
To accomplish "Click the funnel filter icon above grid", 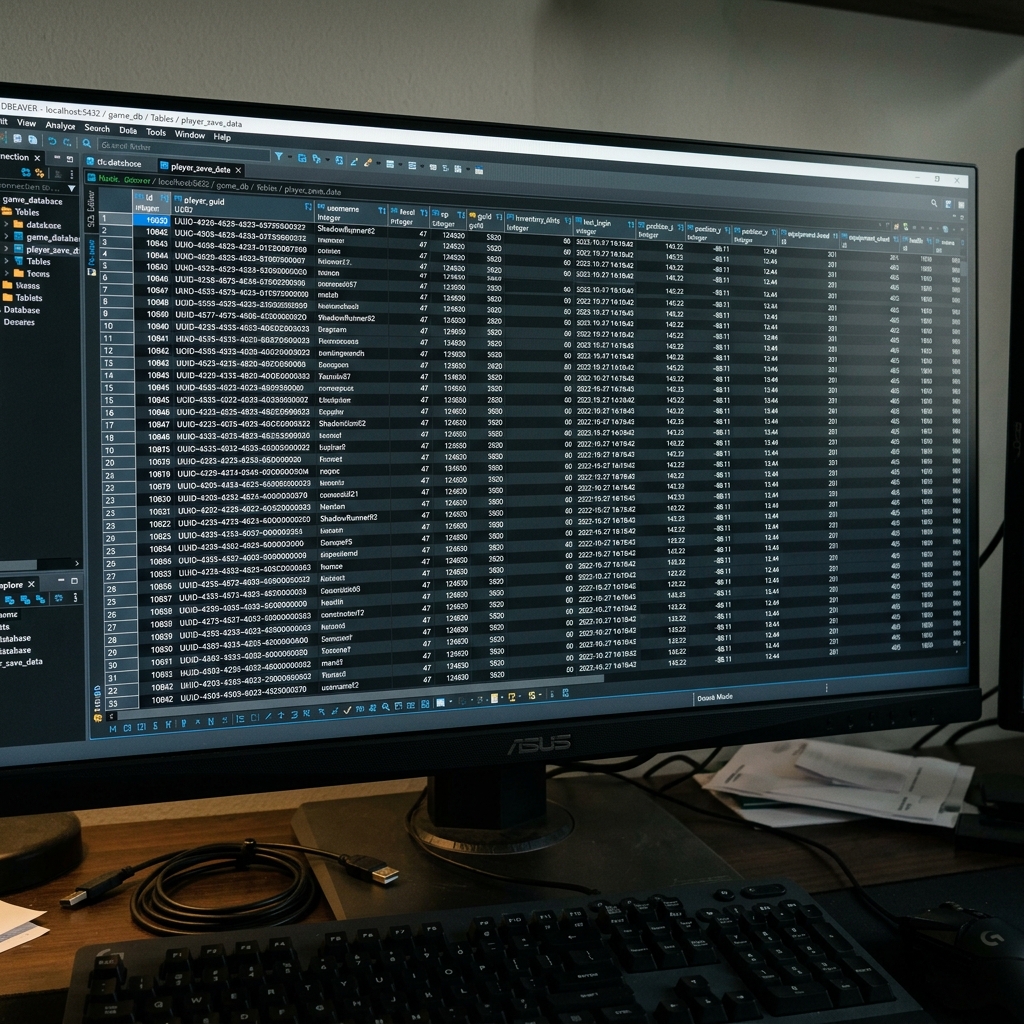I will pyautogui.click(x=279, y=156).
